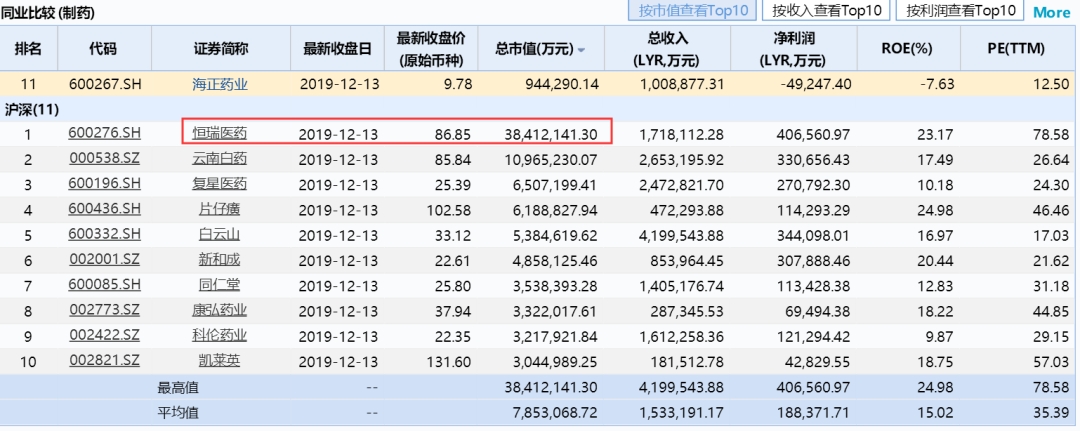Open the 白云山 security link

point(220,234)
